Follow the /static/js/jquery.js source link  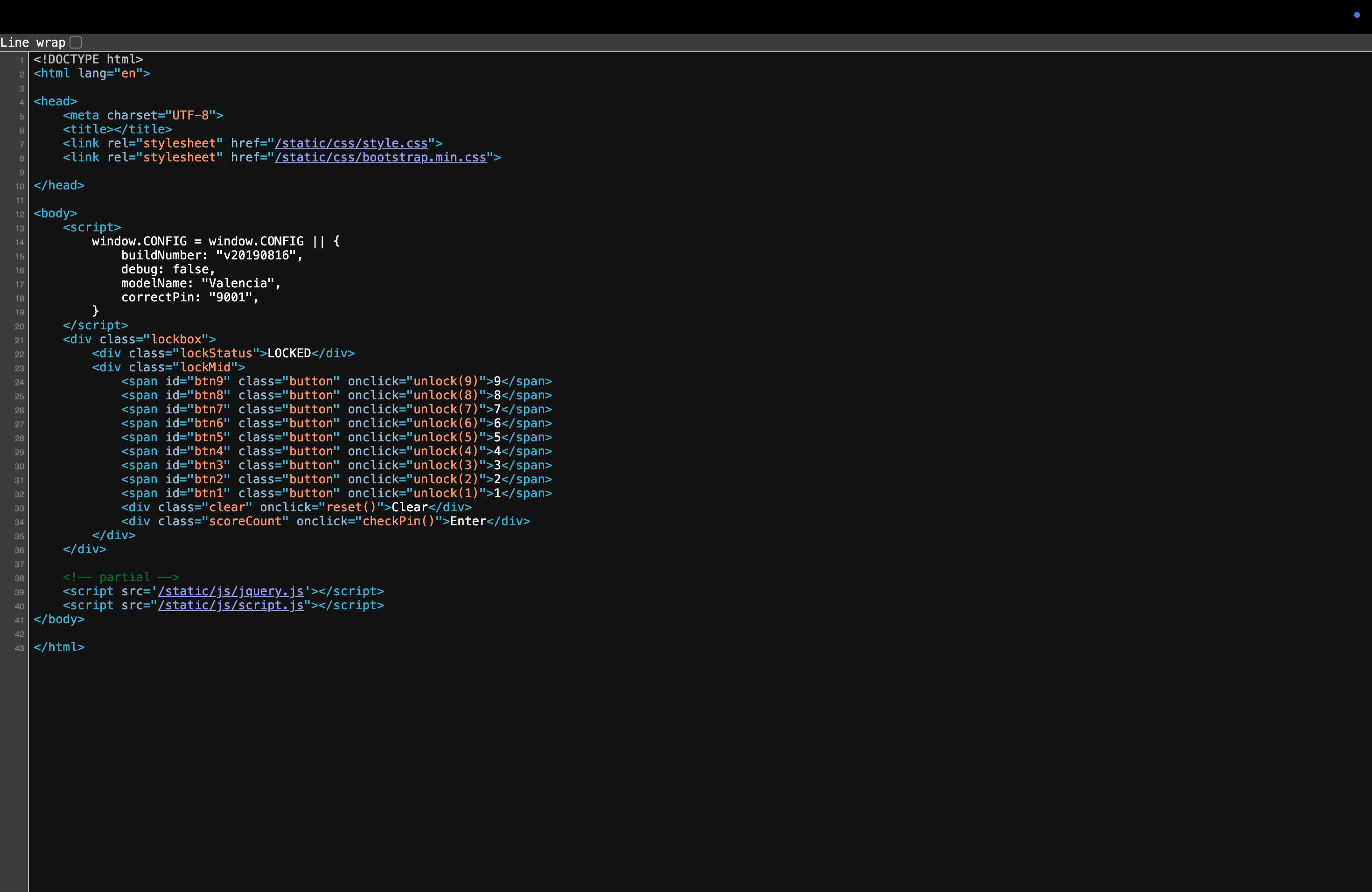(231, 591)
